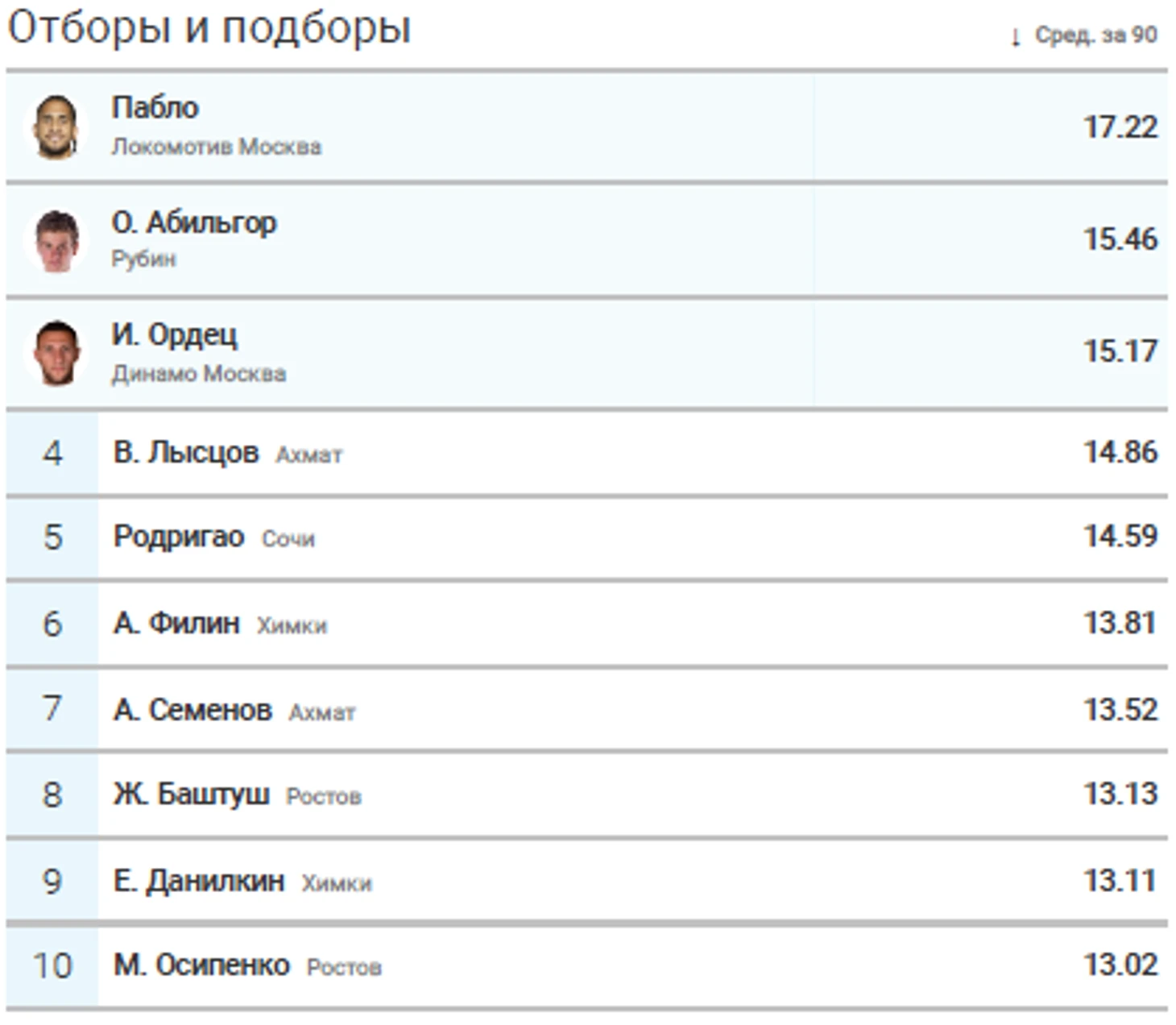Open the И. Ордец player link
The image size is (1176, 1025).
(x=174, y=334)
